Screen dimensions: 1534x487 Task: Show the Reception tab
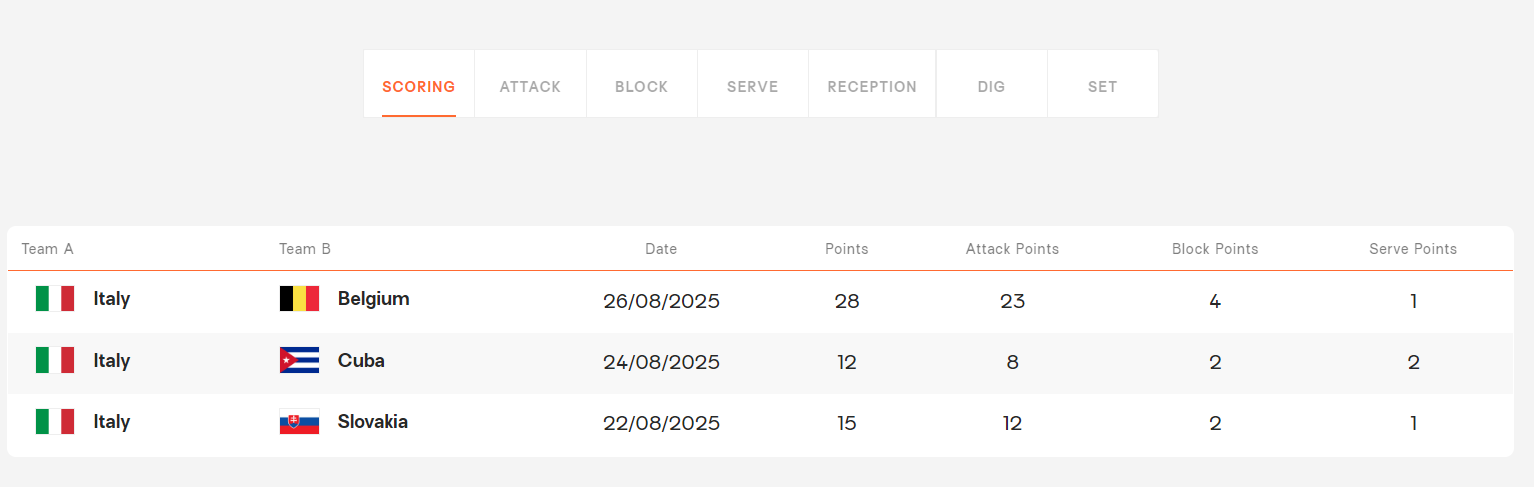click(872, 87)
